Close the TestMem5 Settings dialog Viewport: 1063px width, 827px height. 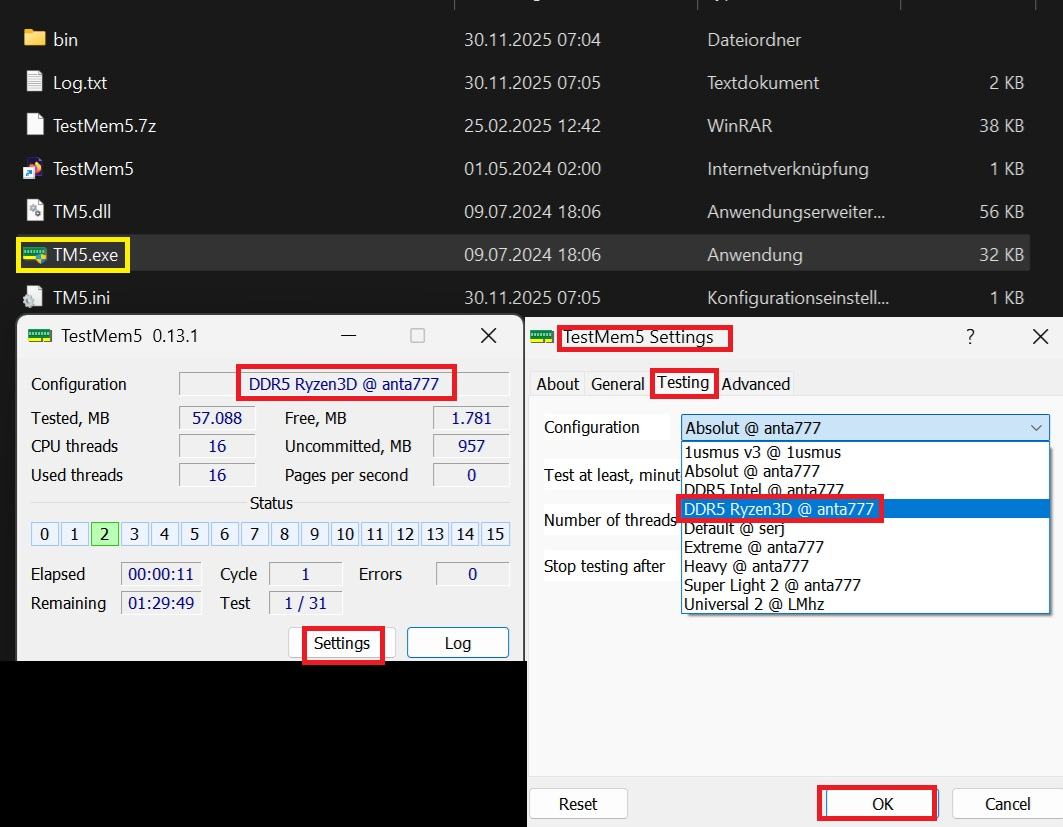pyautogui.click(x=1040, y=336)
